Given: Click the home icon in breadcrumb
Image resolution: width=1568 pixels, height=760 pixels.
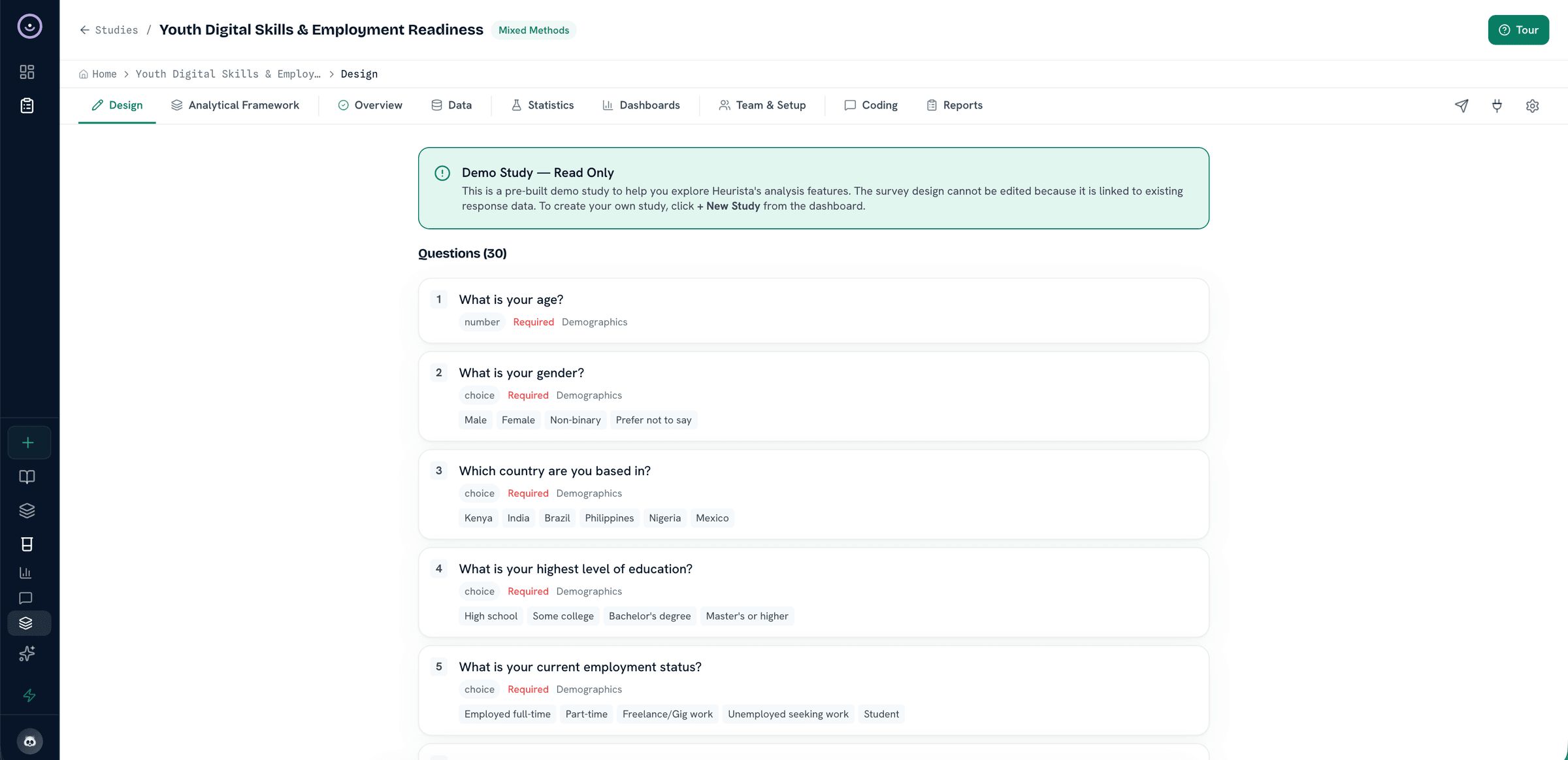Looking at the screenshot, I should (x=84, y=74).
